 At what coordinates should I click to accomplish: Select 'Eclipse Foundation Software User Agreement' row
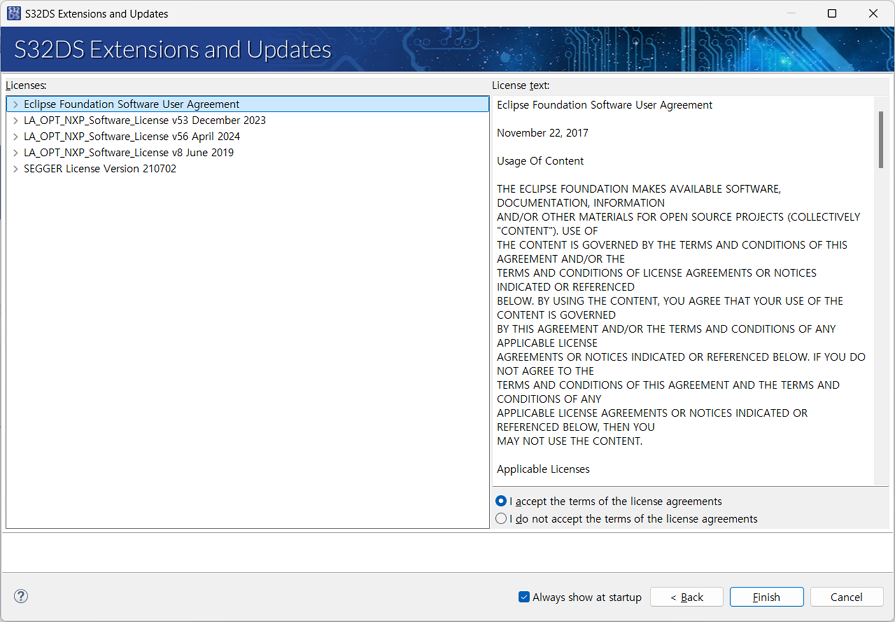(248, 104)
